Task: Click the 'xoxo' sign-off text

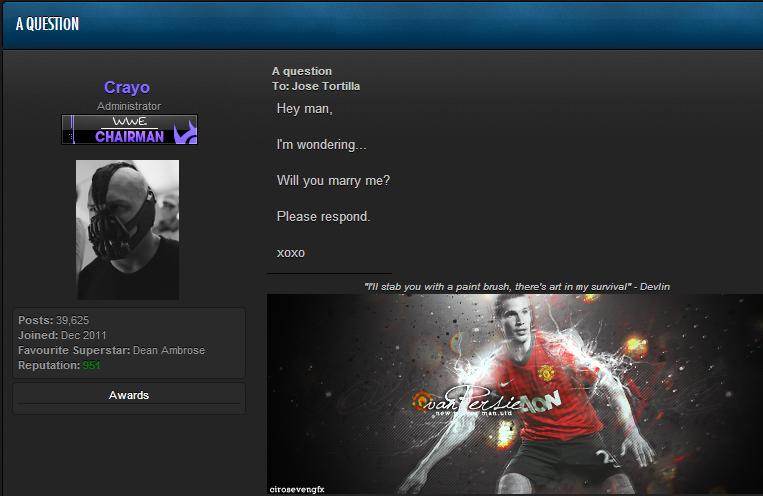Action: [x=290, y=252]
